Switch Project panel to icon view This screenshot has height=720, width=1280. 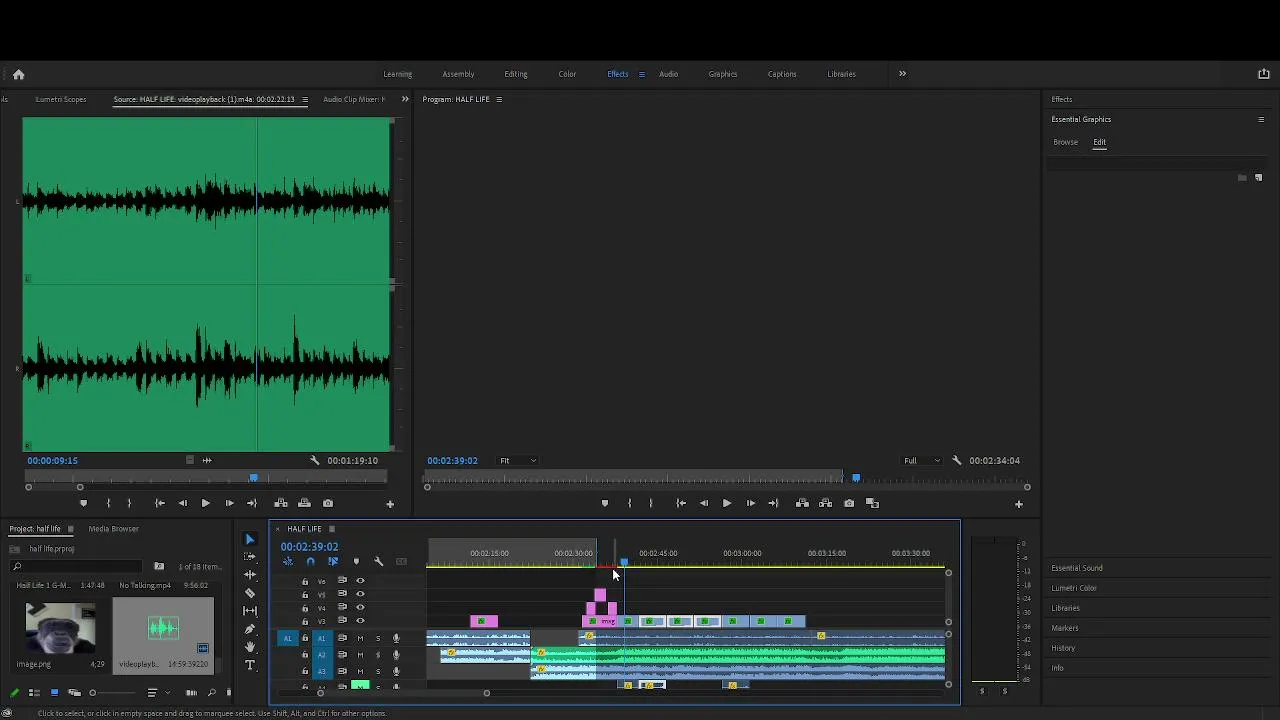[x=54, y=693]
